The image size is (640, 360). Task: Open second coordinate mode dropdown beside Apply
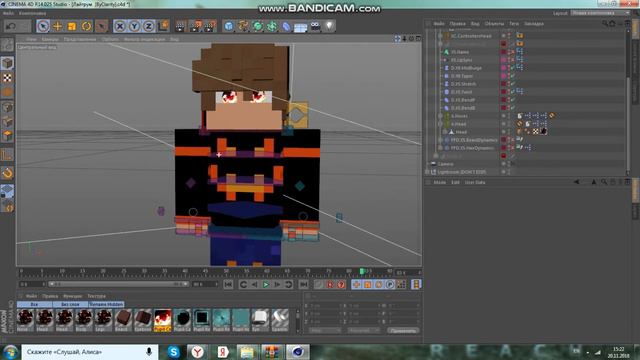pyautogui.click(x=363, y=330)
